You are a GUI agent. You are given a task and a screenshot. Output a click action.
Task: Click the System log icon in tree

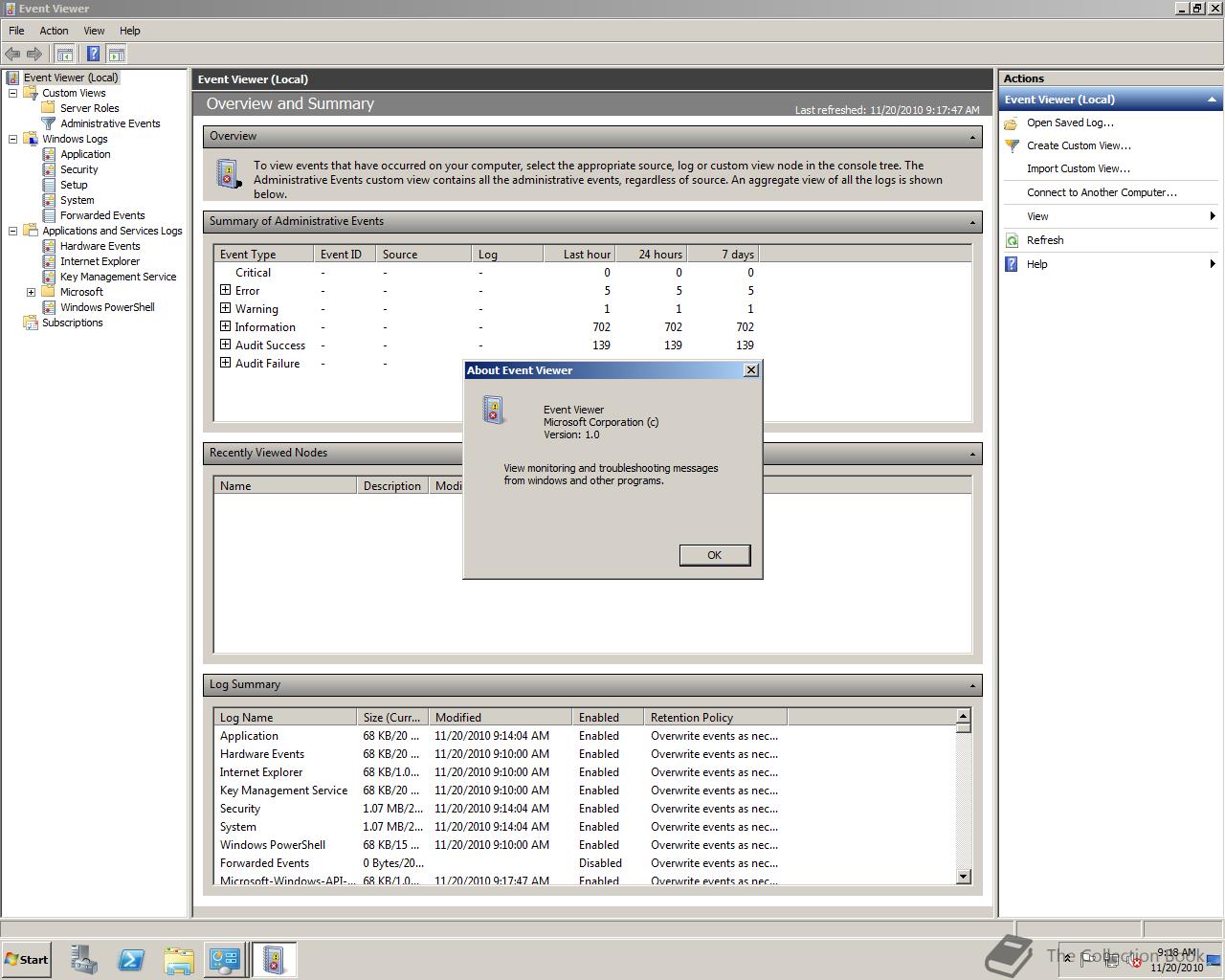coord(49,200)
